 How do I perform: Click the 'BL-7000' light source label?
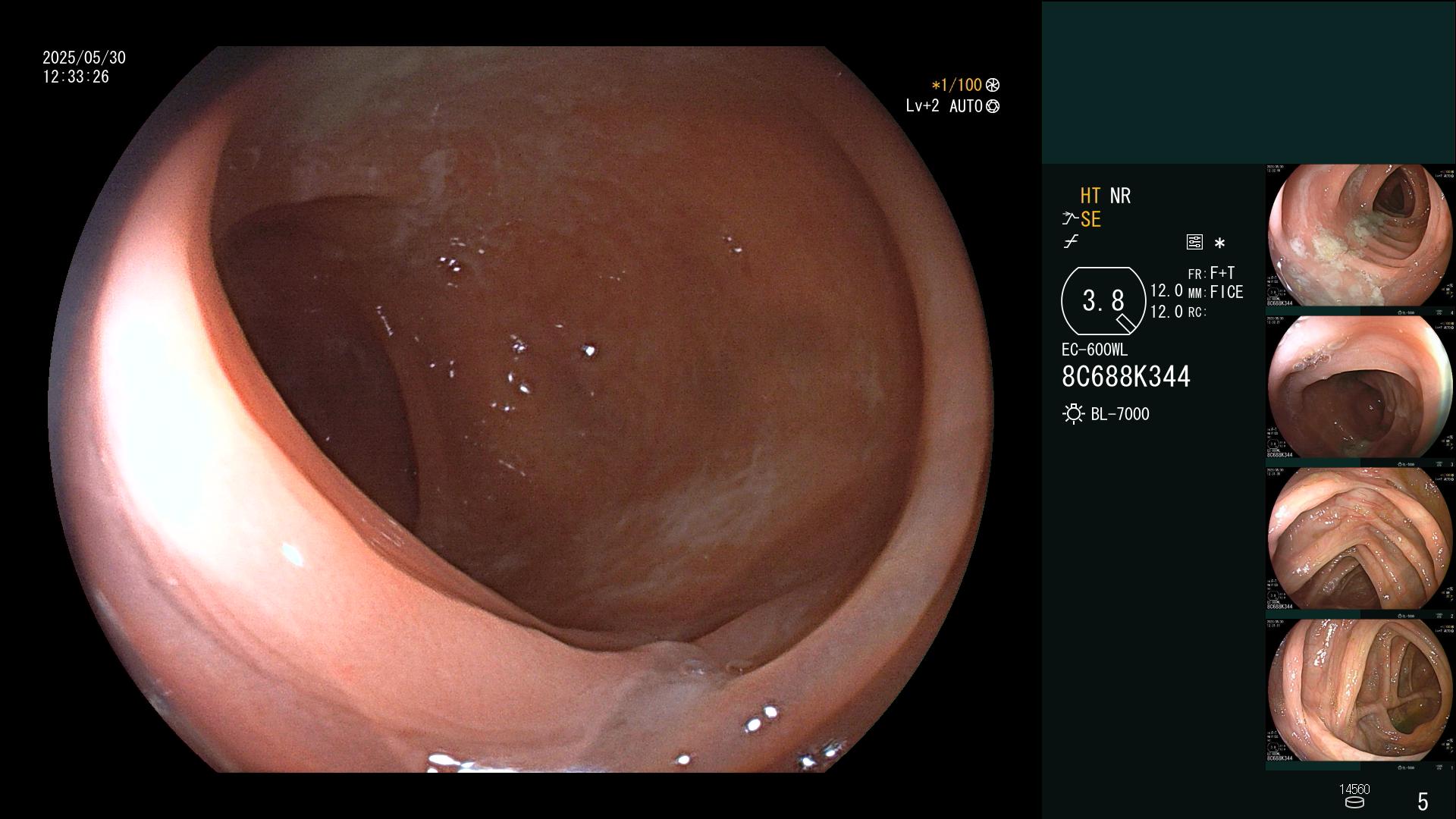pyautogui.click(x=1120, y=414)
